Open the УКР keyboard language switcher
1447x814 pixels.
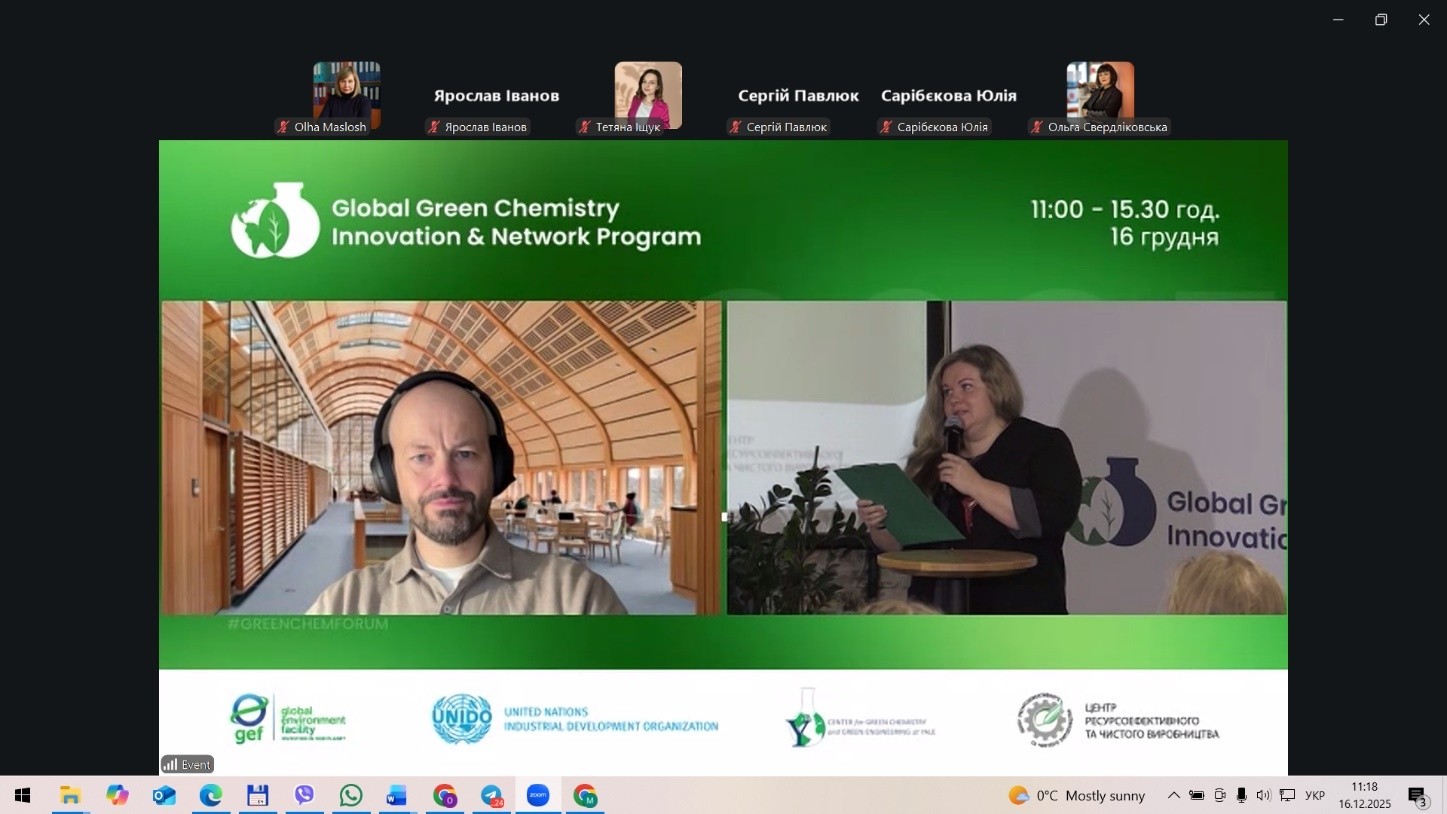click(x=1315, y=795)
